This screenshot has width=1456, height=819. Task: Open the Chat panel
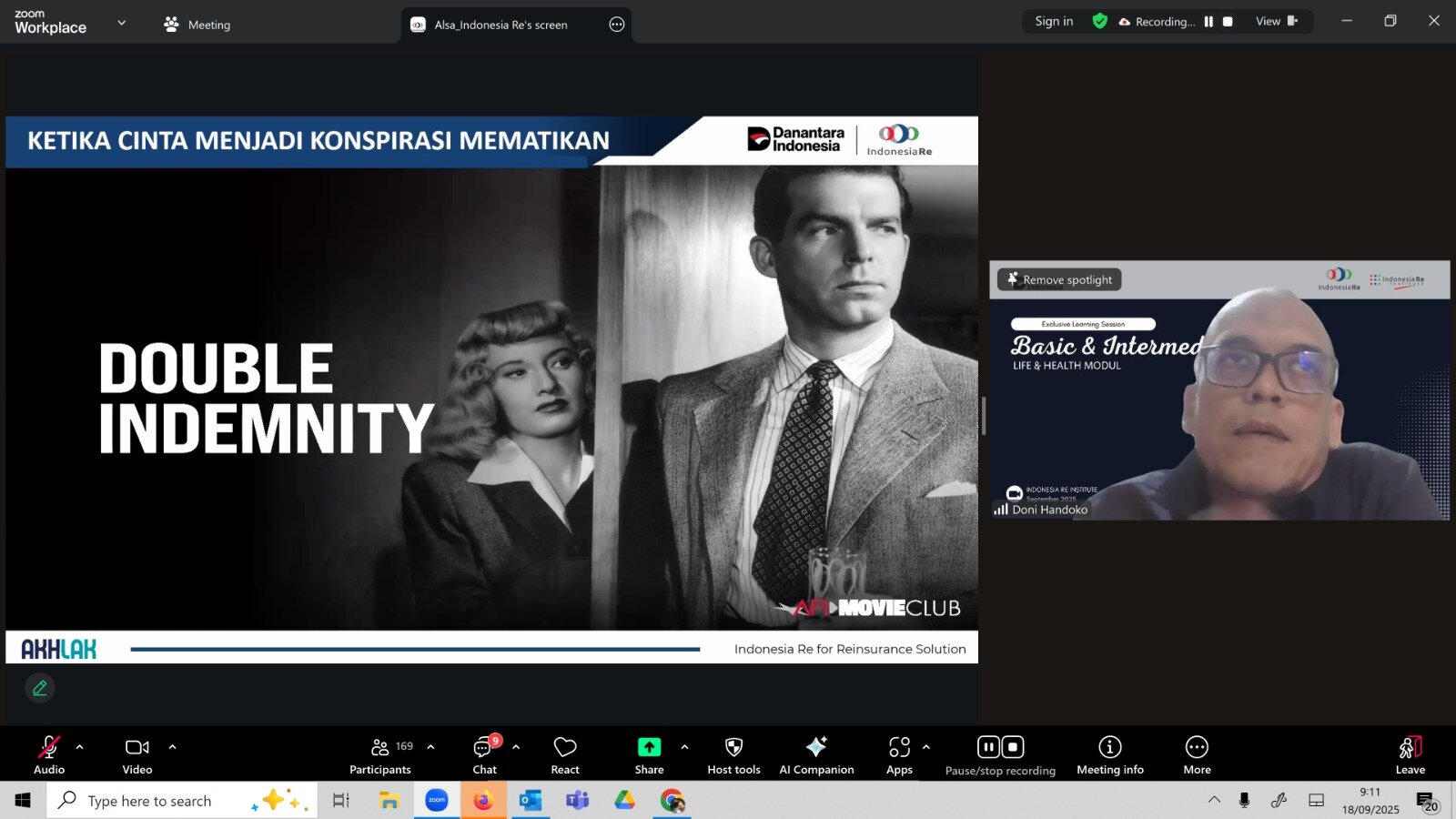[484, 754]
